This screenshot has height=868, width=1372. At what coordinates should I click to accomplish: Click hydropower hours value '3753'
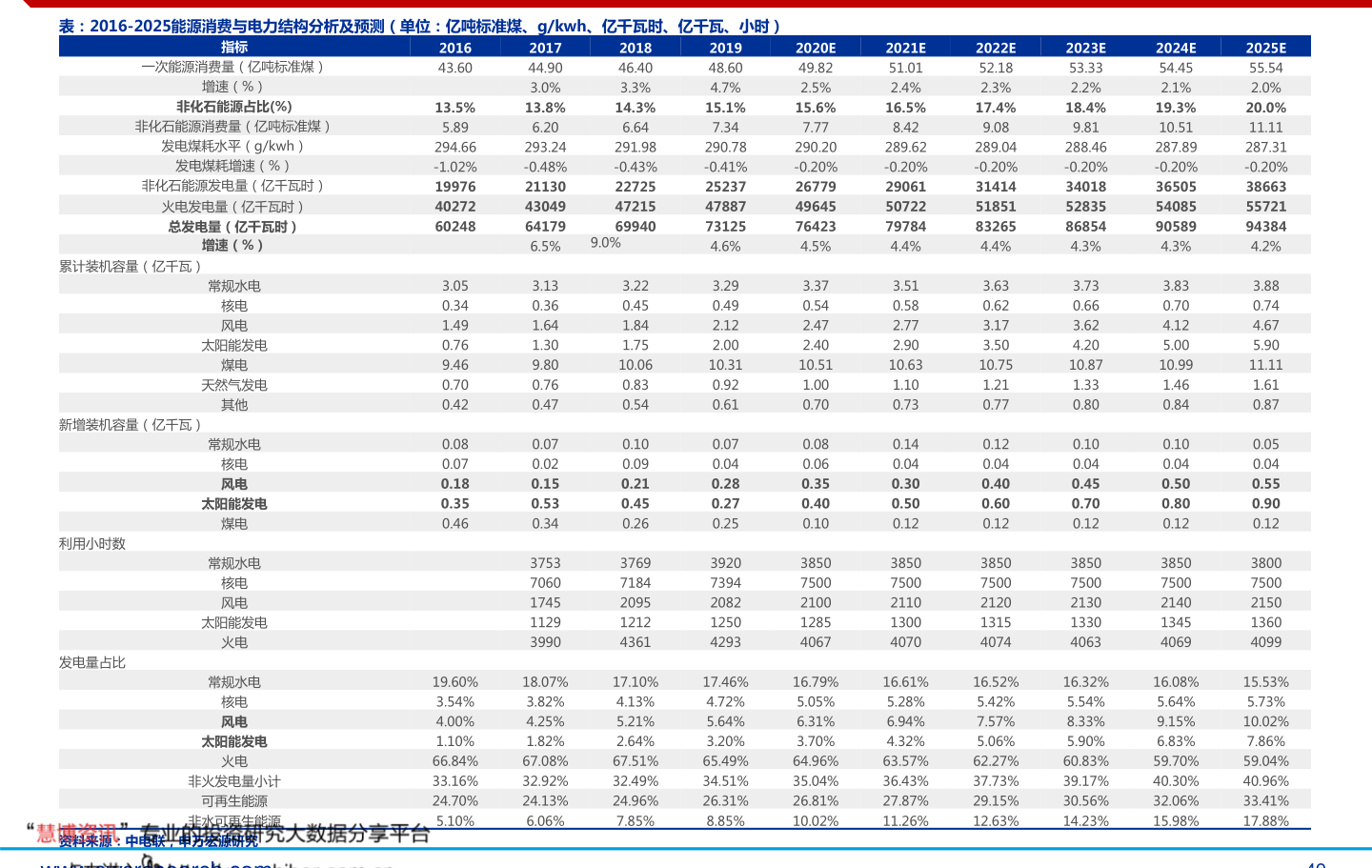(x=546, y=563)
